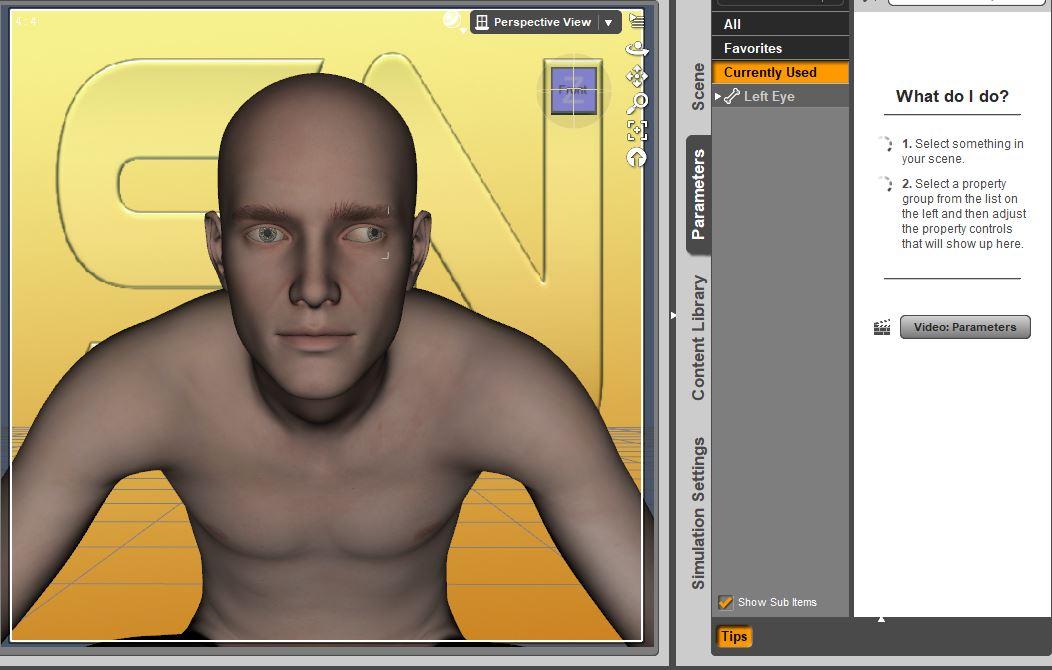This screenshot has width=1052, height=670.
Task: Click the clapperboard video icon
Action: coord(882,327)
